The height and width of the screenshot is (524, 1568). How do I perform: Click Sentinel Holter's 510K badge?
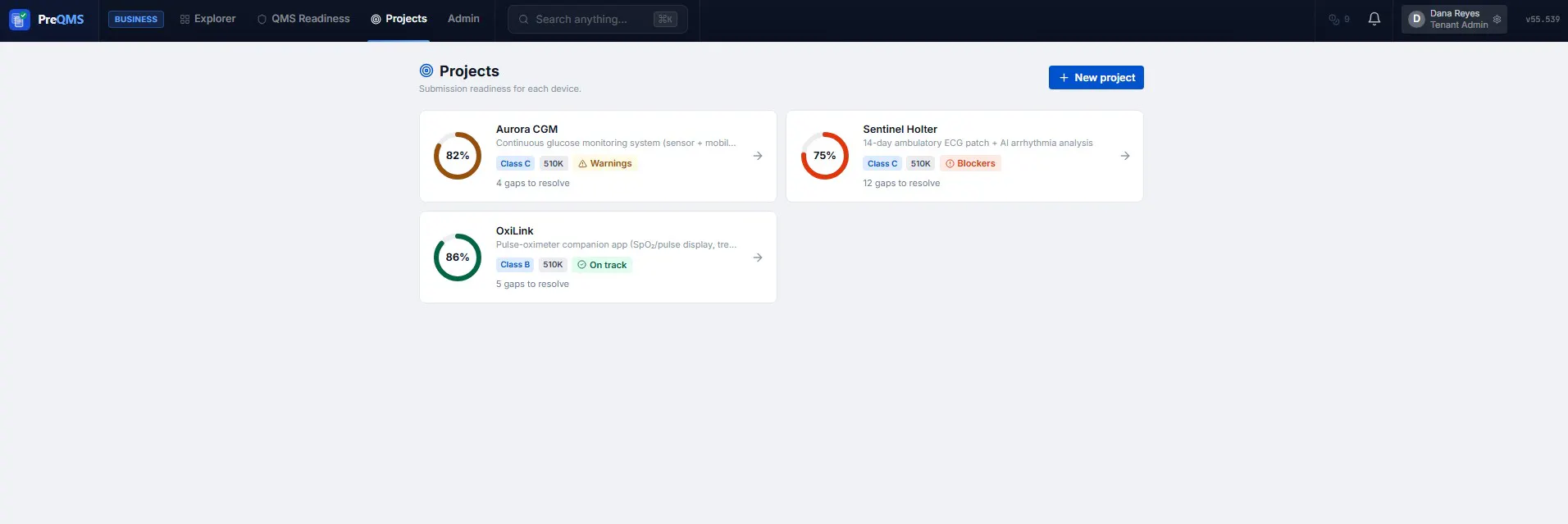[921, 163]
